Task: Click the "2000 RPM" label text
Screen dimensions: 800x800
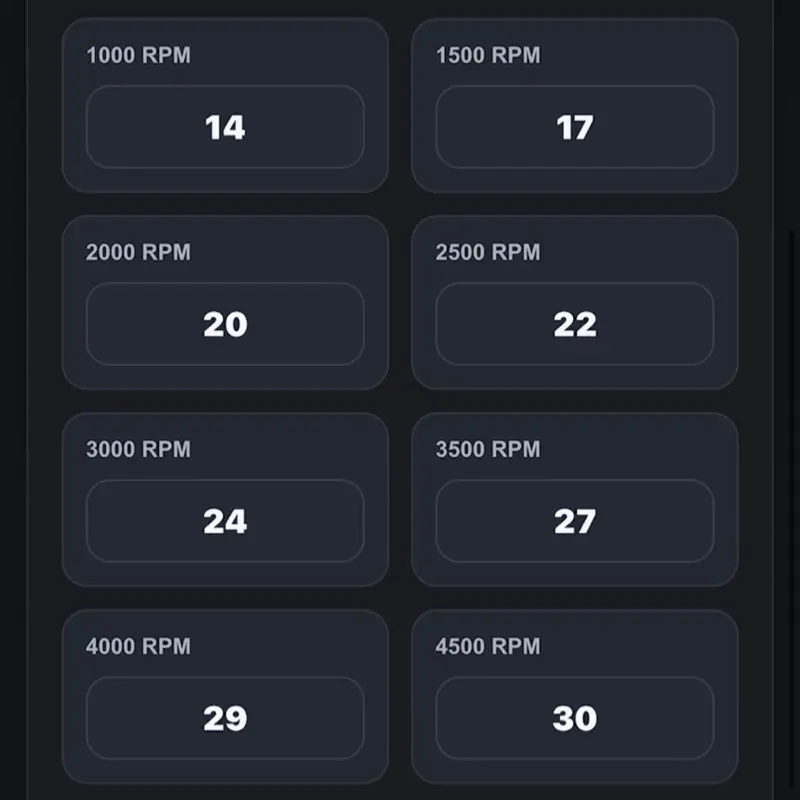Action: click(x=138, y=252)
